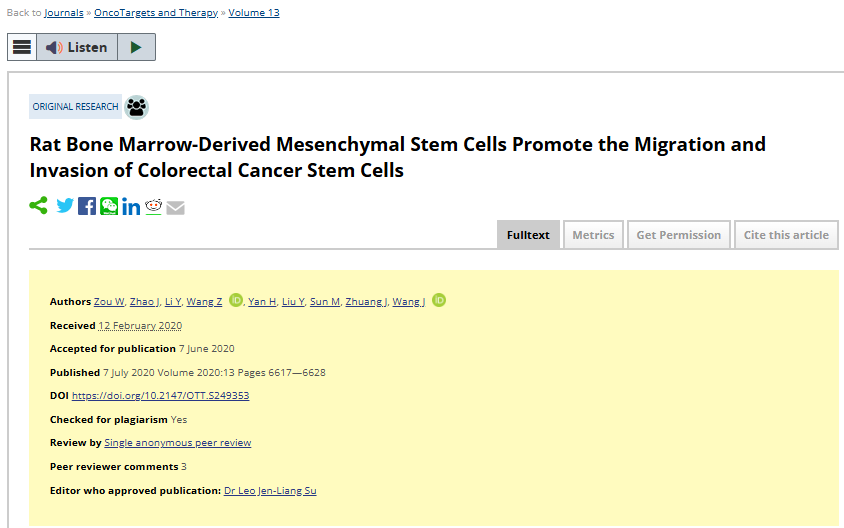Open the ReadSpeaker hamburger menu
The height and width of the screenshot is (528, 844).
pos(22,47)
